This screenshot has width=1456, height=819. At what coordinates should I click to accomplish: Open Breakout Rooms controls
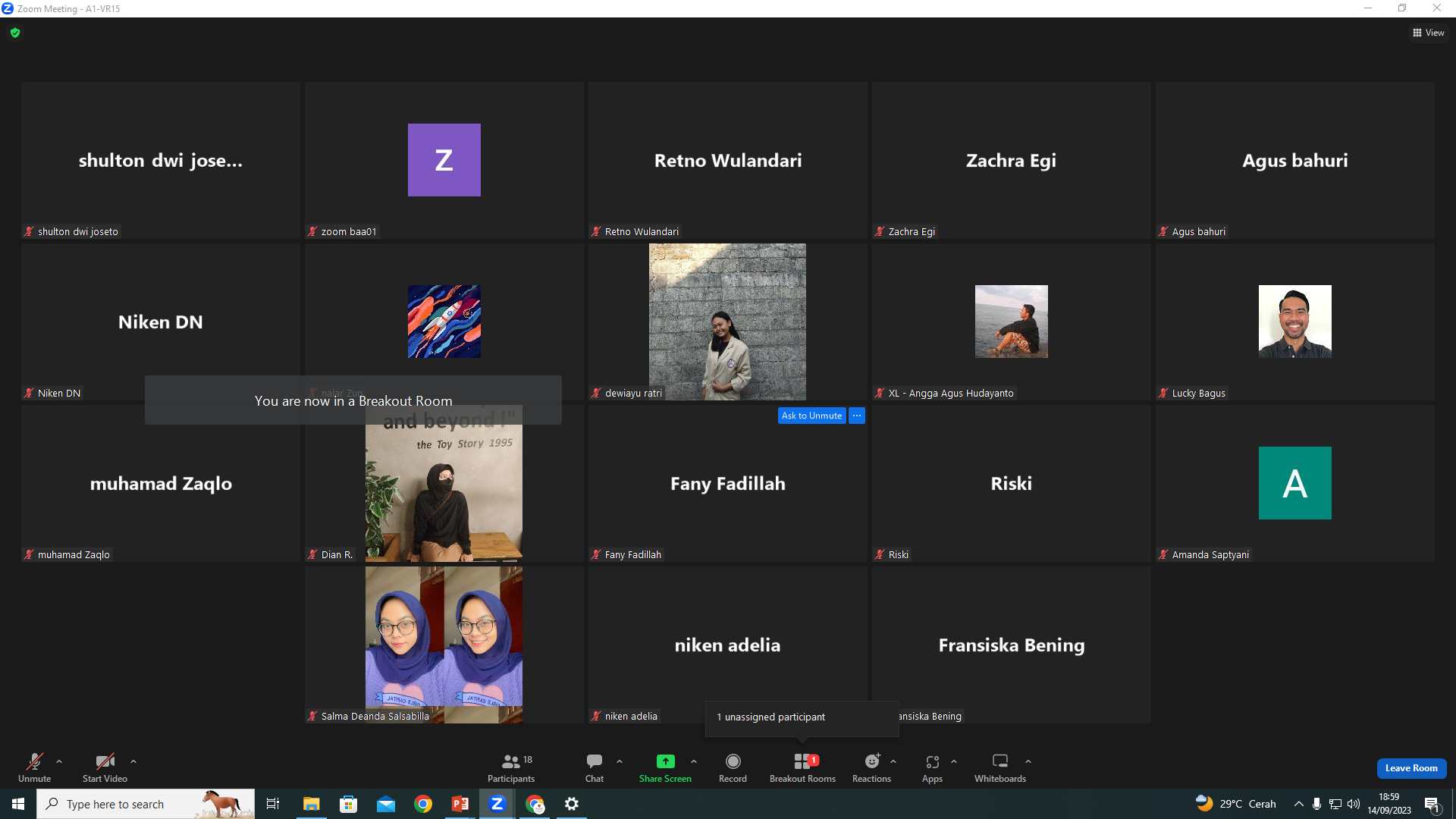(802, 767)
